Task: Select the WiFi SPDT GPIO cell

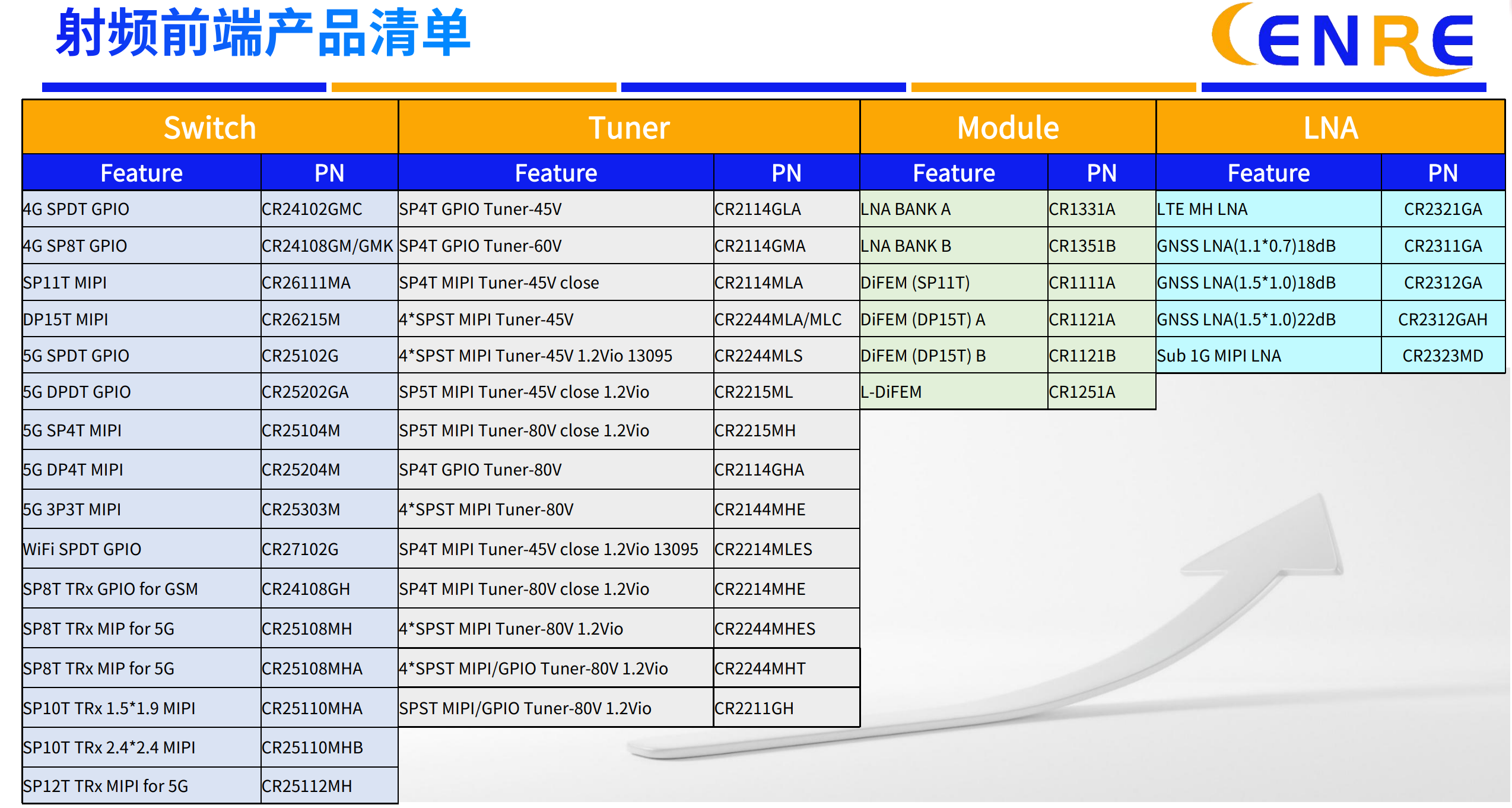Action: tap(142, 549)
